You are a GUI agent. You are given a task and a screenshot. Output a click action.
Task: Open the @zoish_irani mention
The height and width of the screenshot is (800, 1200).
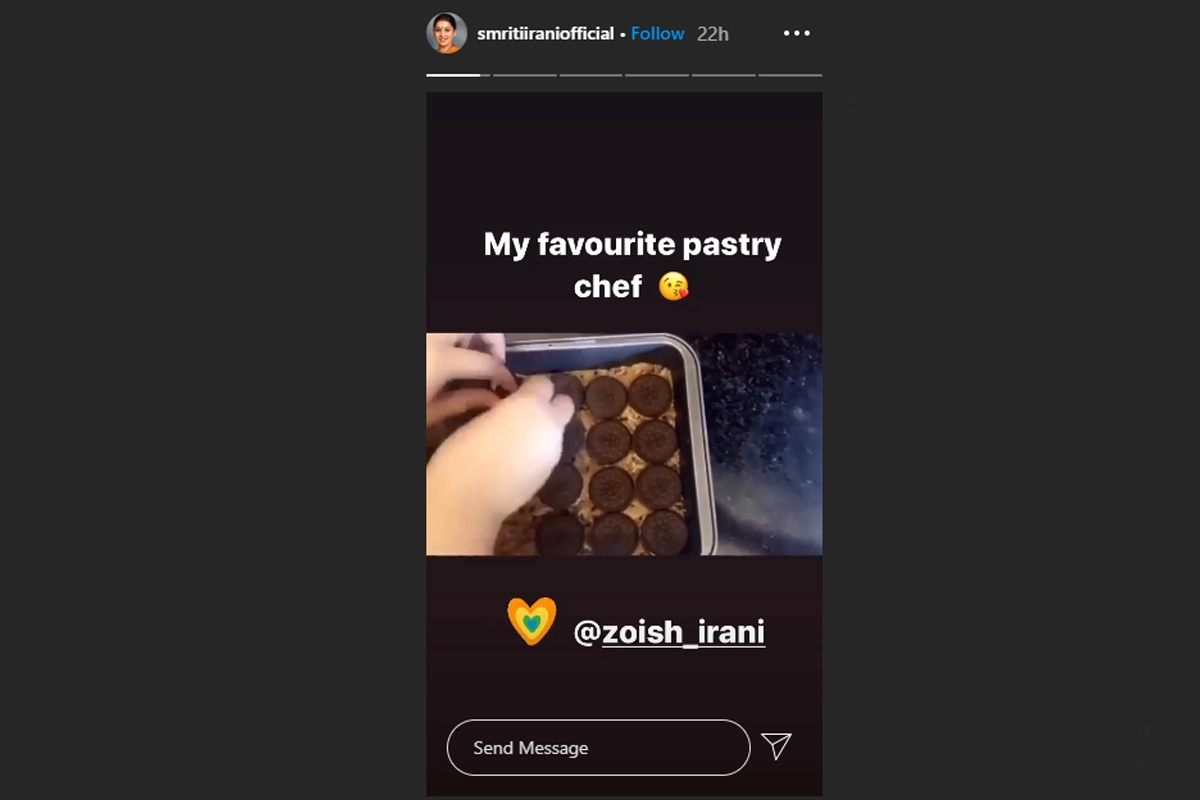669,632
